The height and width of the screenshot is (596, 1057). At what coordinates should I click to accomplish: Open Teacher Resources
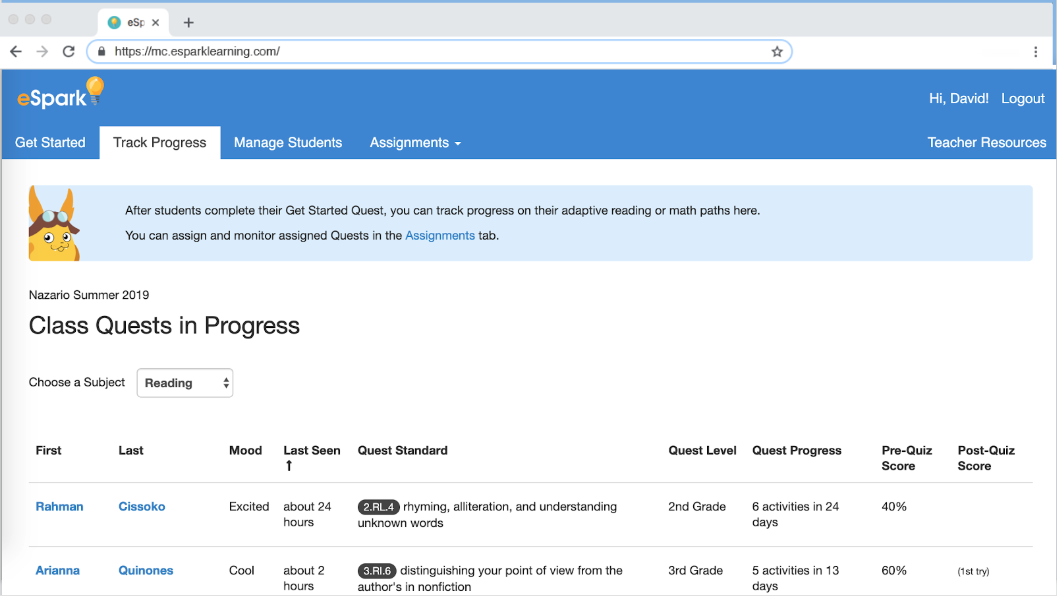[987, 142]
